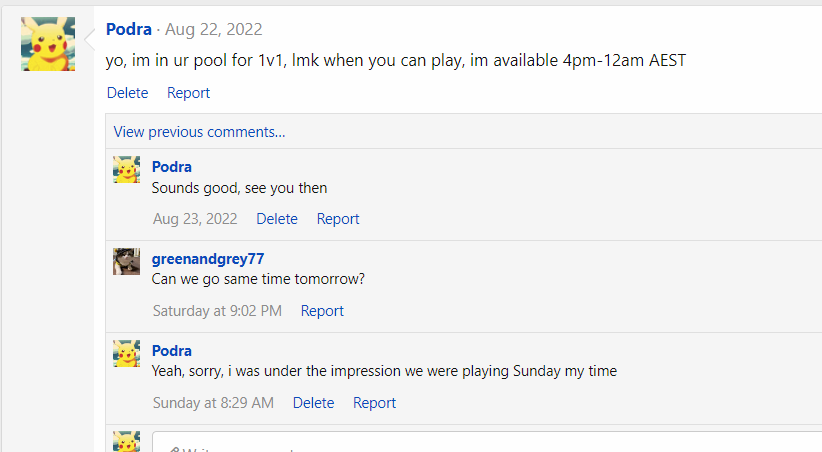Click the Sunday at 8:29 AM timestamp
Viewport: 822px width, 452px height.
pyautogui.click(x=213, y=403)
